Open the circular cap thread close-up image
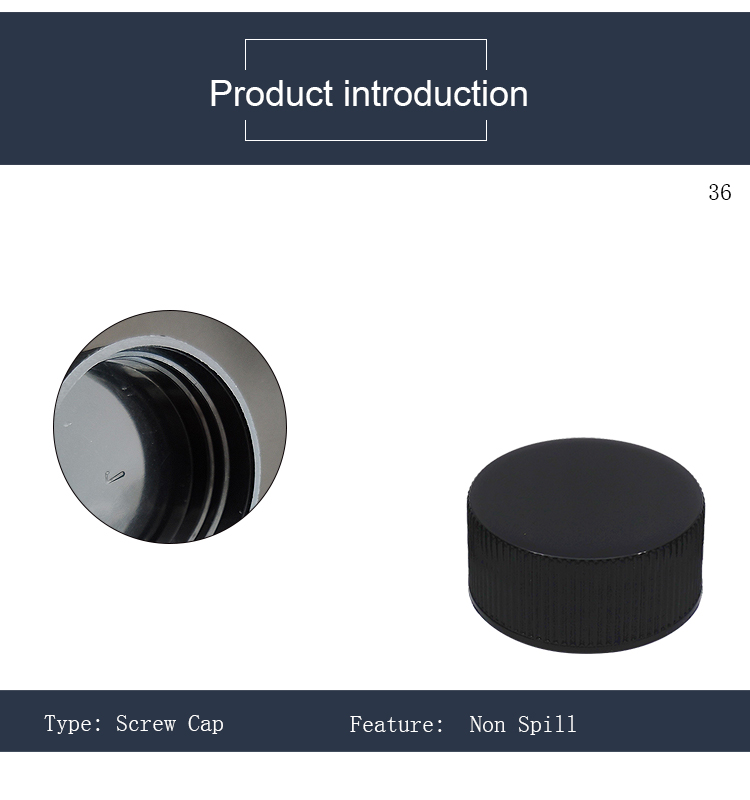Image resolution: width=750 pixels, height=800 pixels. [x=170, y=427]
